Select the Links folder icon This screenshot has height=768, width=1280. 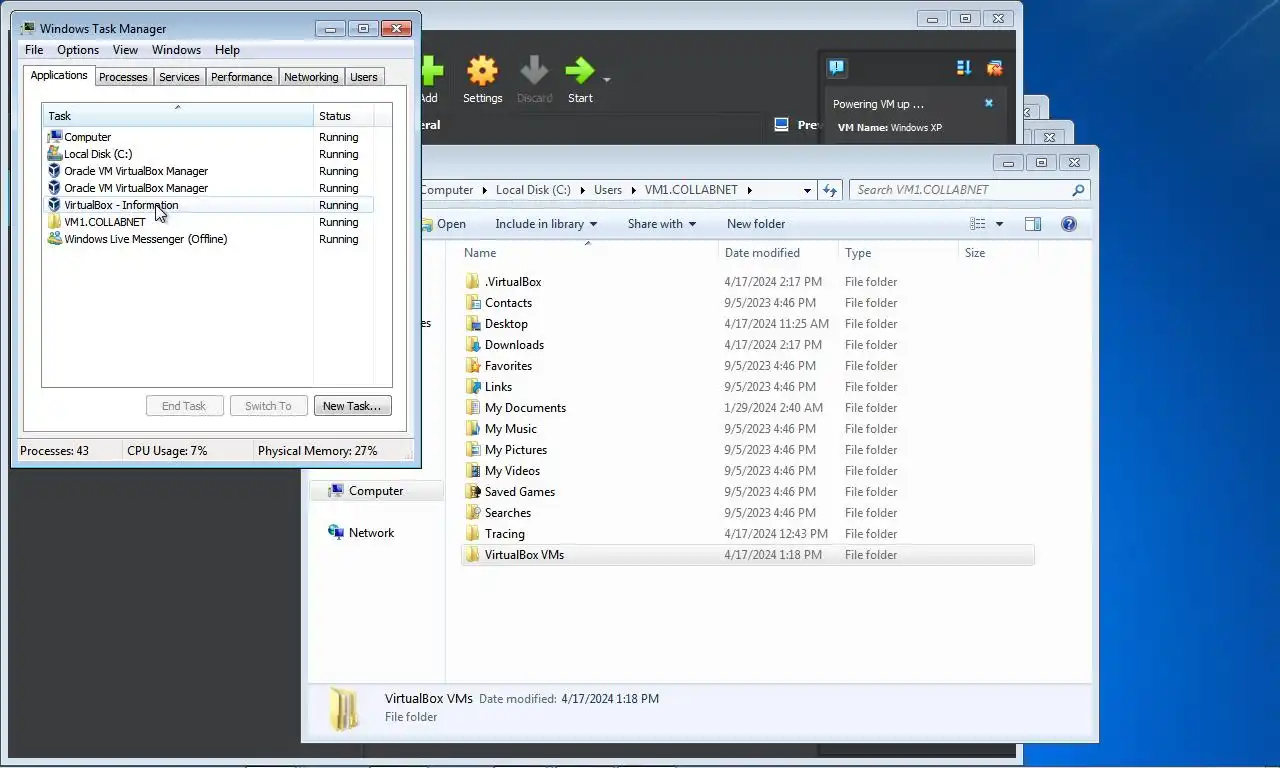[473, 387]
